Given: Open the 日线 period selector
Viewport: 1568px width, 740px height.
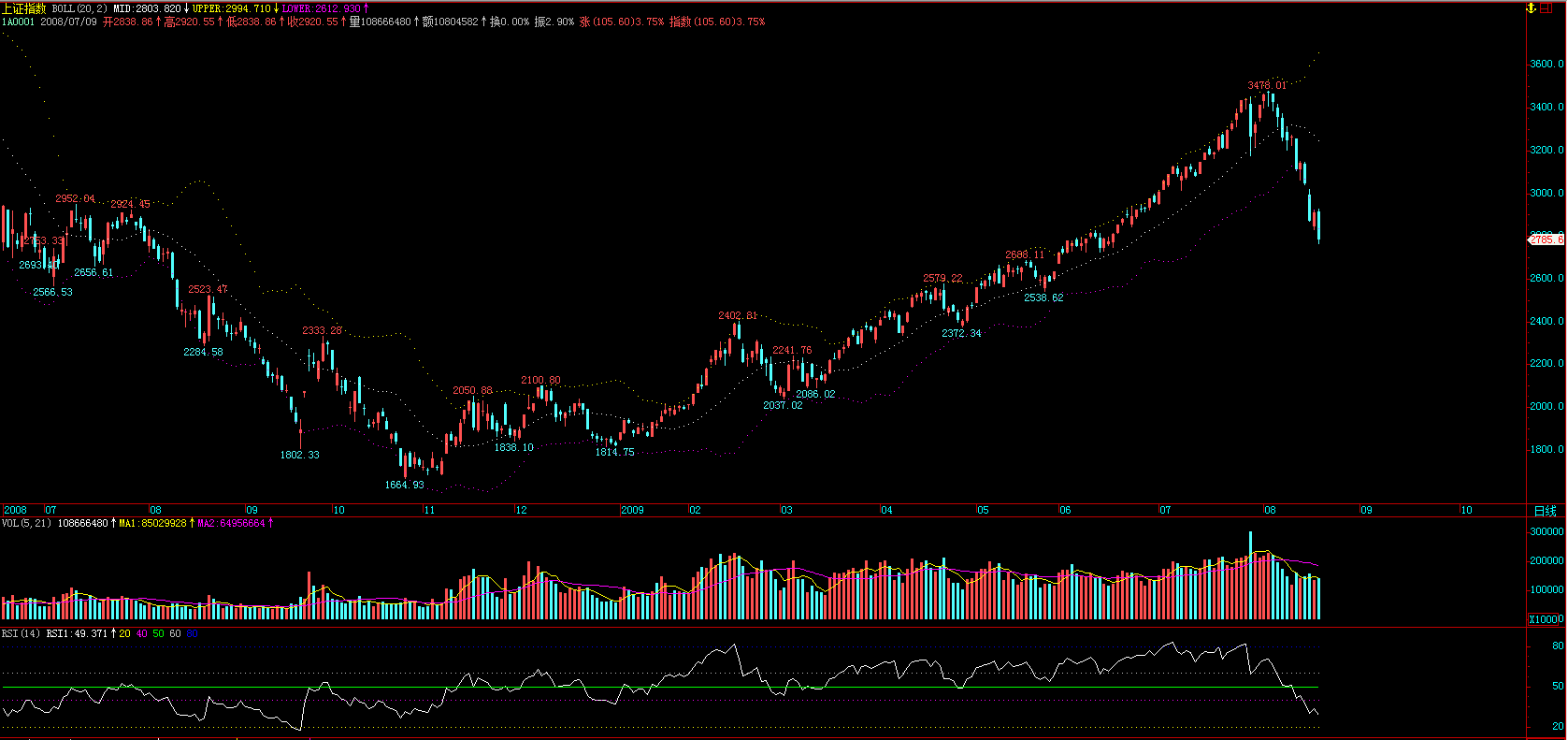Looking at the screenshot, I should point(1546,511).
